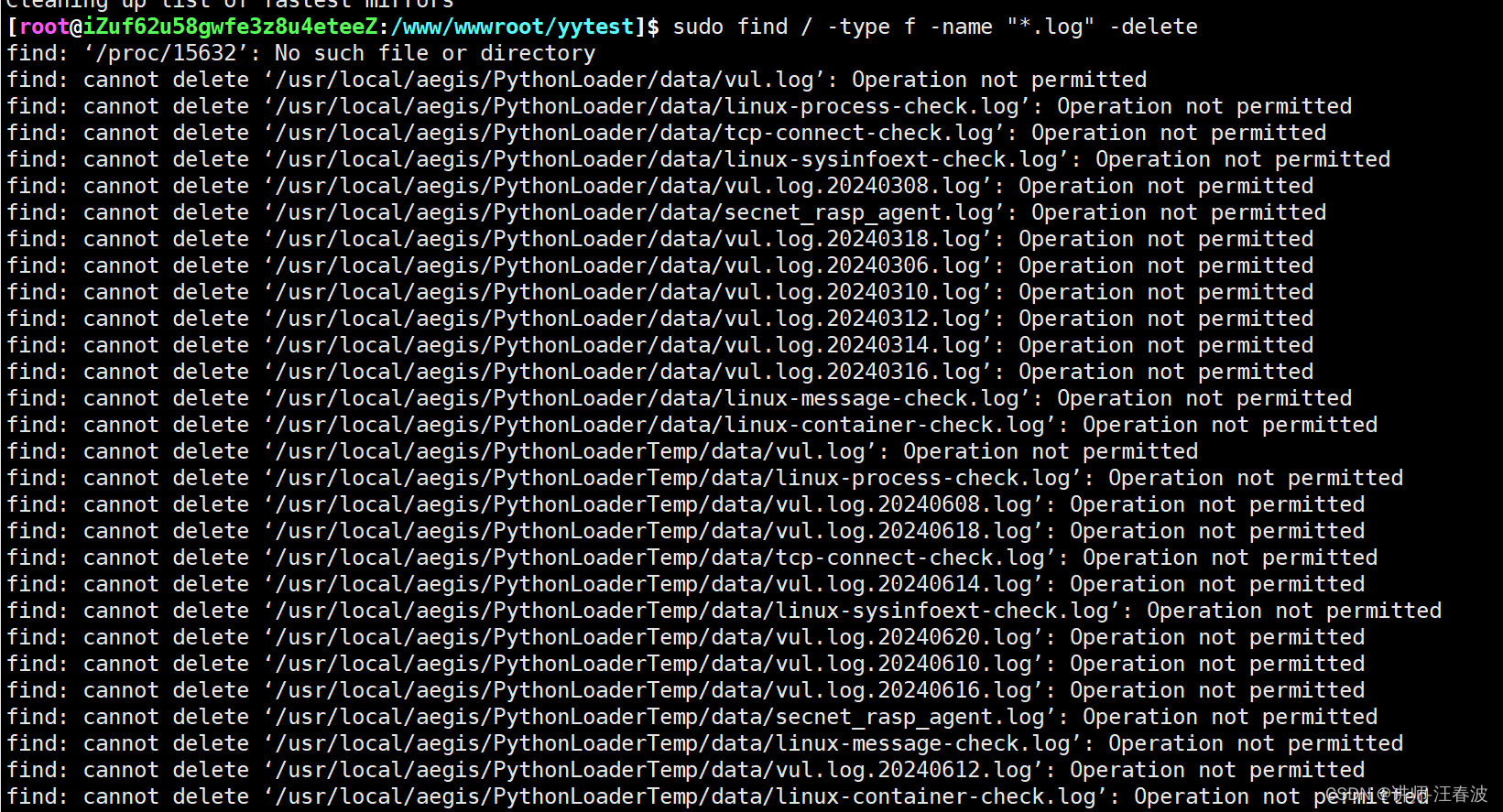The image size is (1503, 812).
Task: Click the line with vul.log.20240316.log
Action: pos(660,372)
